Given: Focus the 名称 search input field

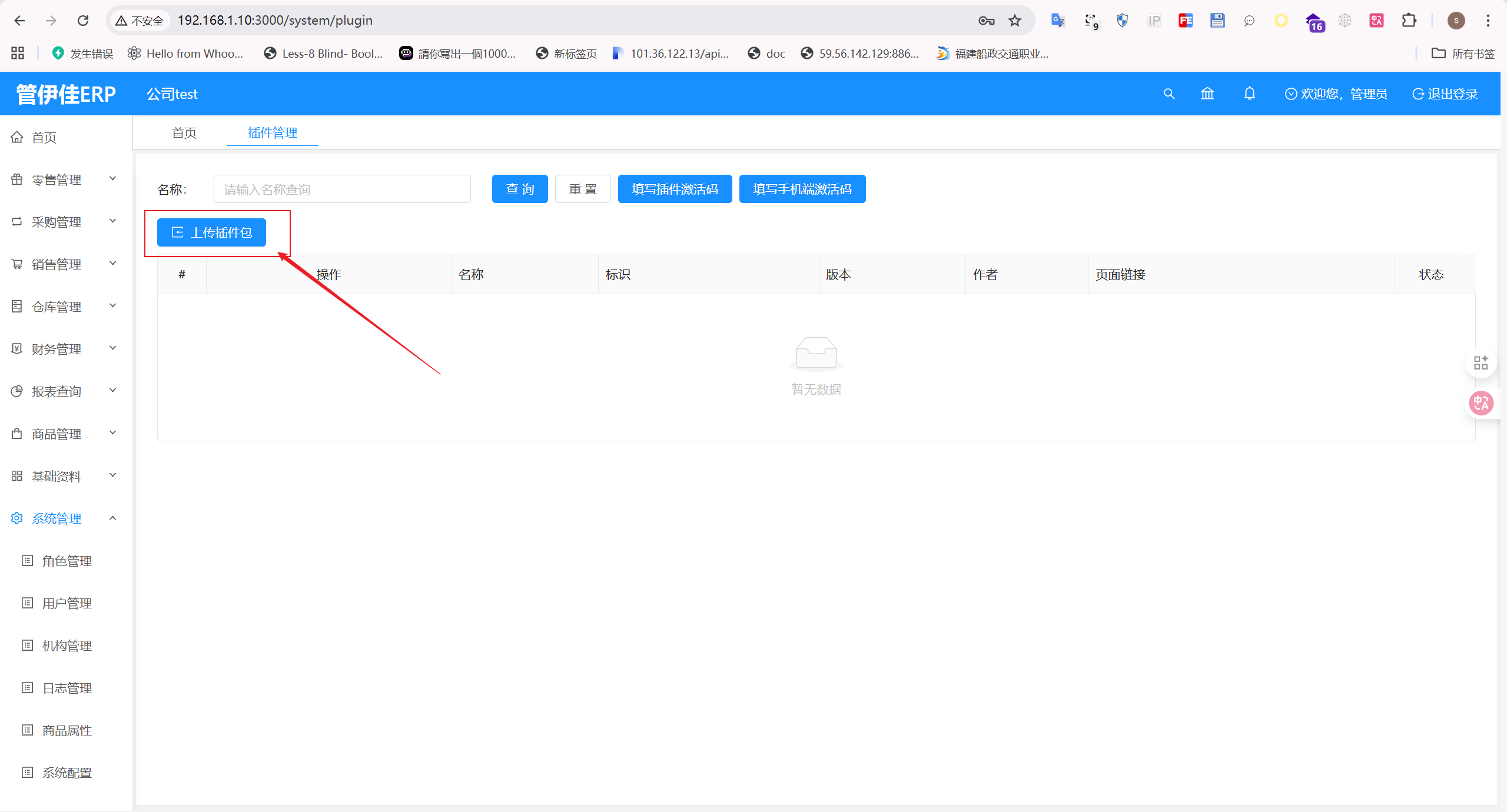Looking at the screenshot, I should 342,189.
